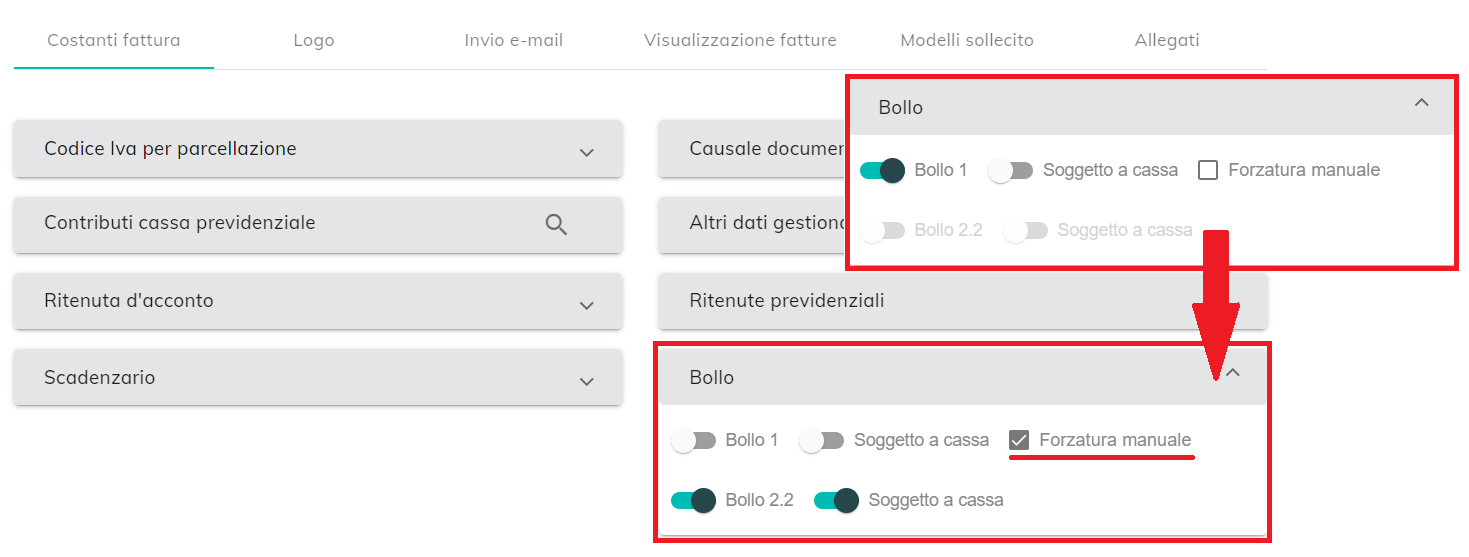Select the Allegati tab
Screen dimensions: 1469x557
pyautogui.click(x=1167, y=41)
